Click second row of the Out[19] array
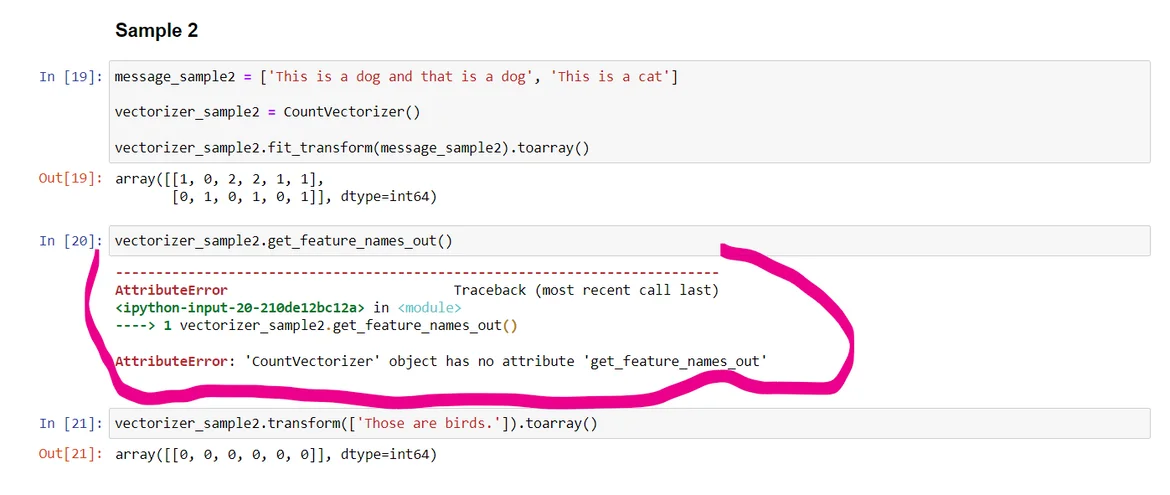Image resolution: width=1170 pixels, height=495 pixels. (304, 197)
